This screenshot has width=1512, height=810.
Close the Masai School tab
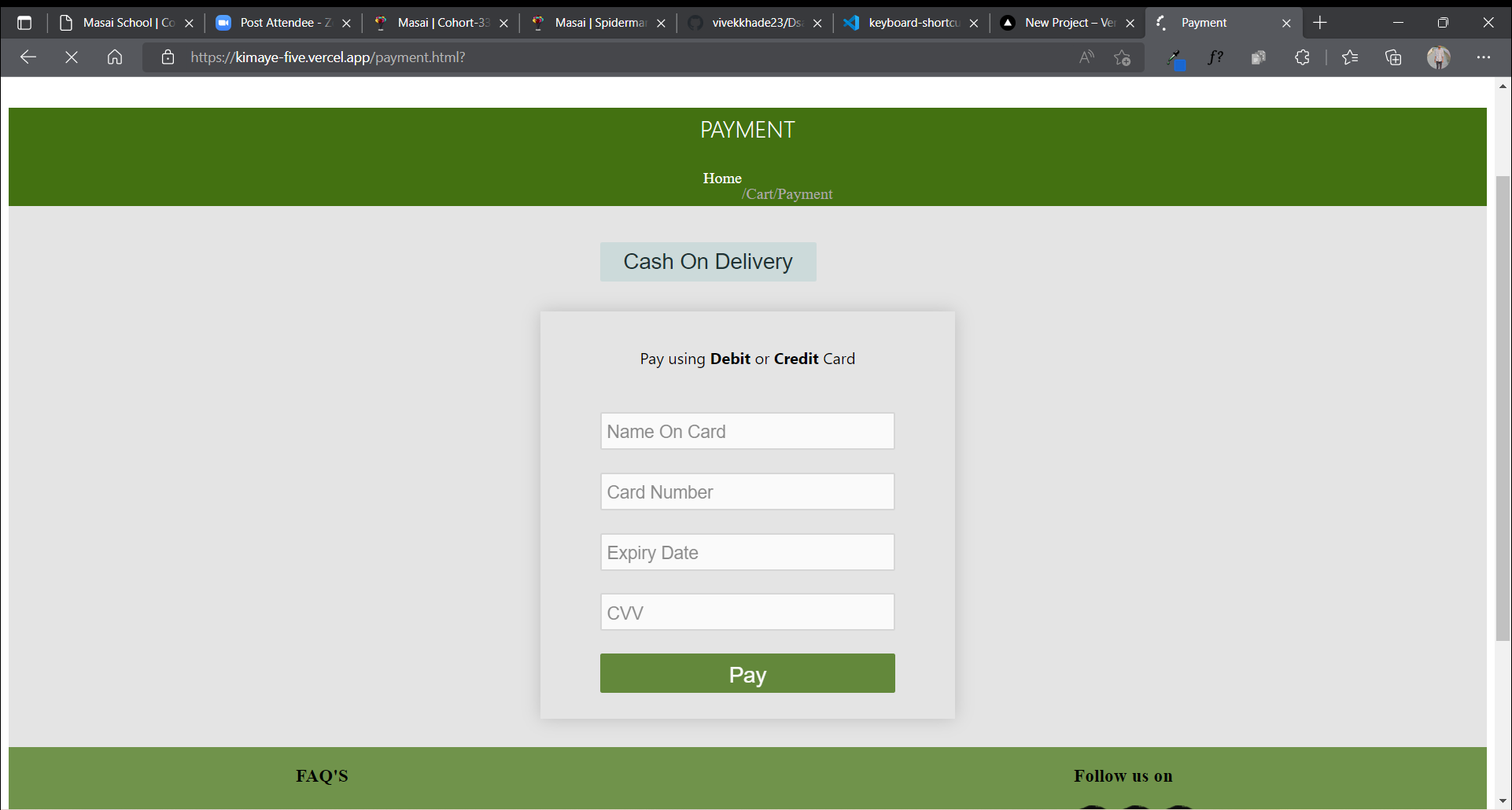(x=189, y=24)
